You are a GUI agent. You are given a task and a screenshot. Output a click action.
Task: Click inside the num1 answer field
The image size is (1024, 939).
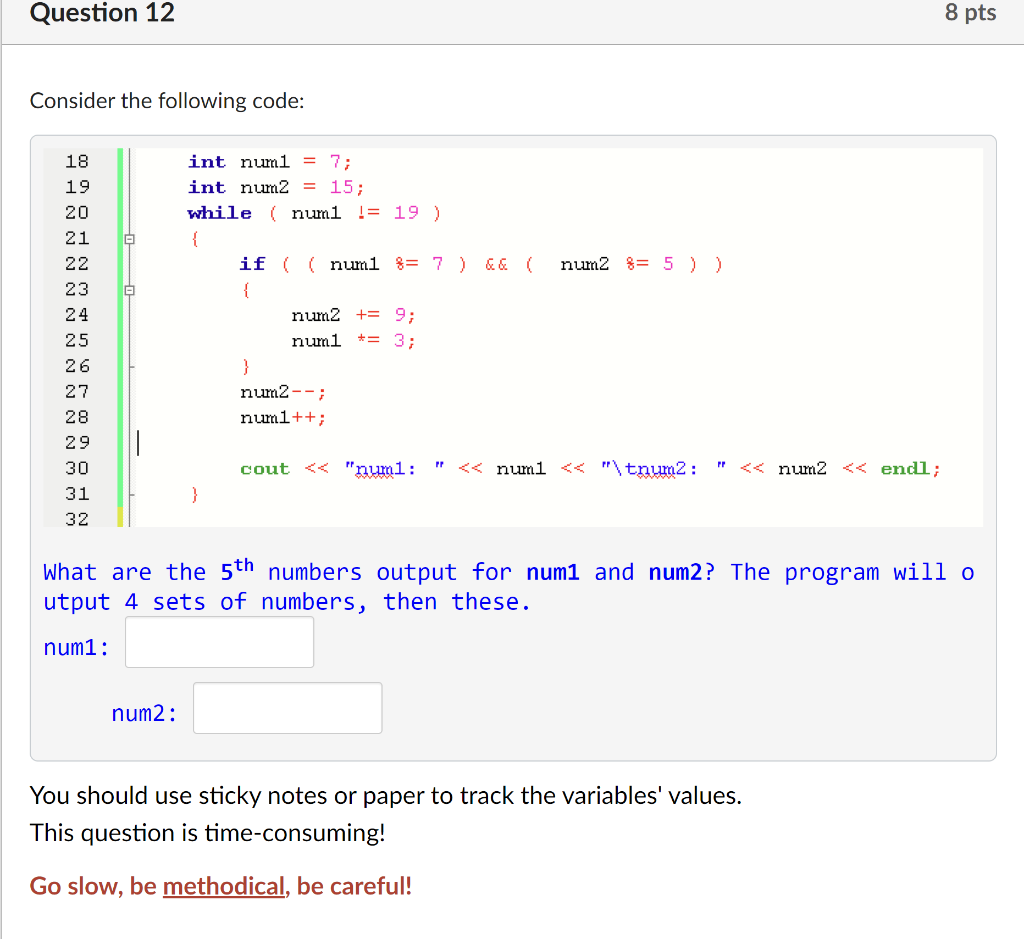[218, 643]
